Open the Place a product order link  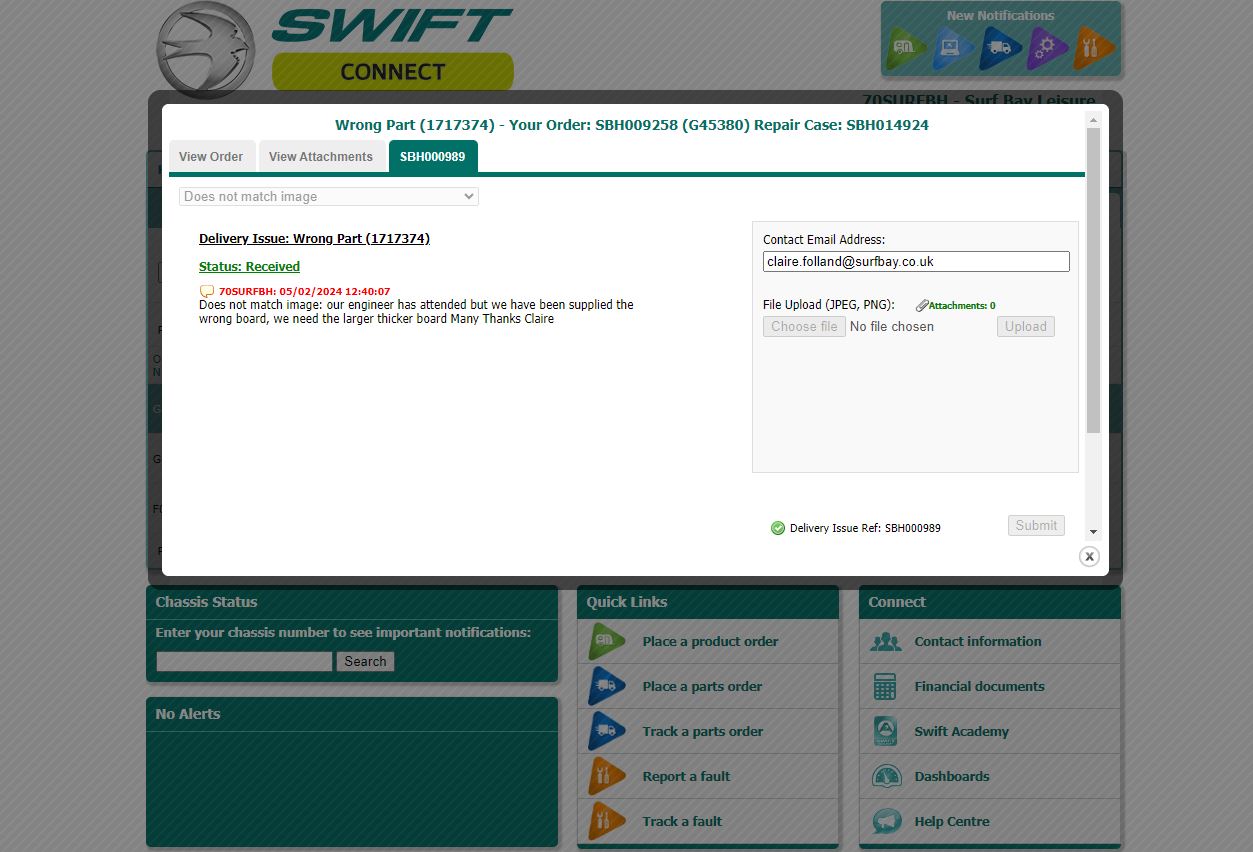click(710, 642)
